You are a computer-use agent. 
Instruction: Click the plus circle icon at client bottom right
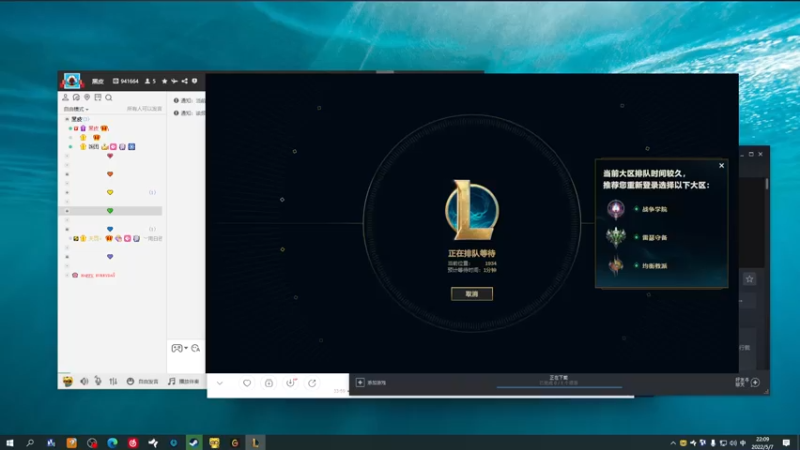pyautogui.click(x=756, y=383)
